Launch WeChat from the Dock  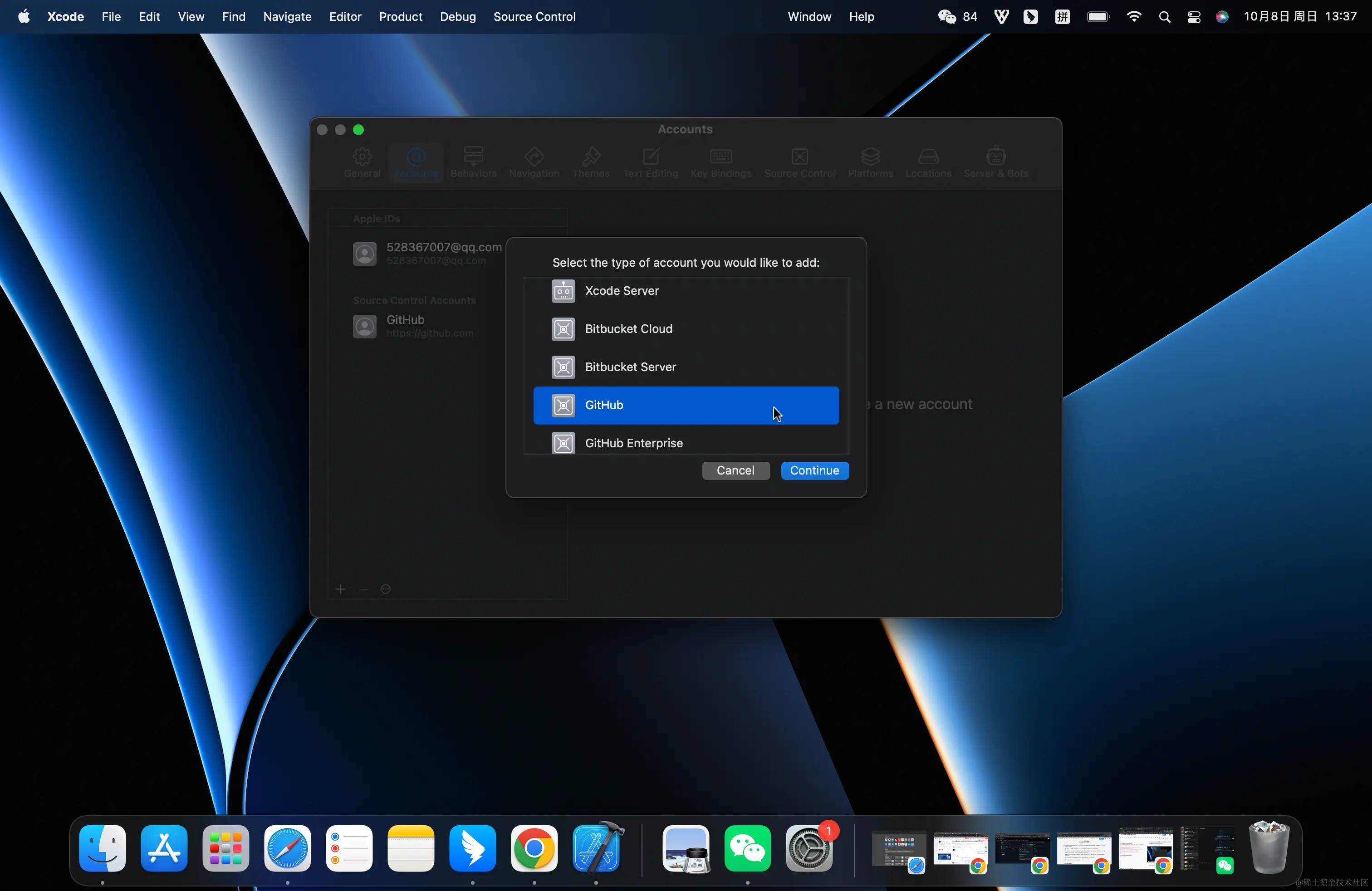[x=747, y=848]
